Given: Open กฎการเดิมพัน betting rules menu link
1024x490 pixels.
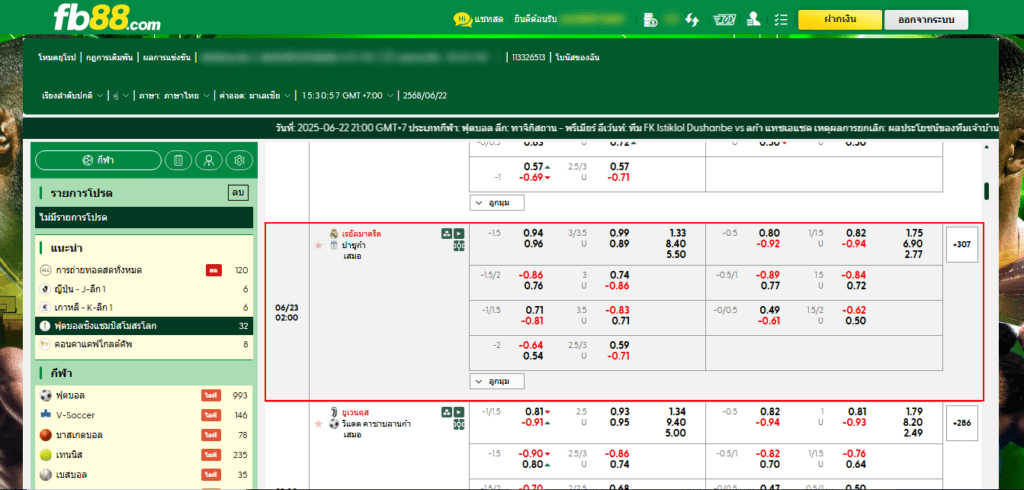Looking at the screenshot, I should click(x=109, y=57).
